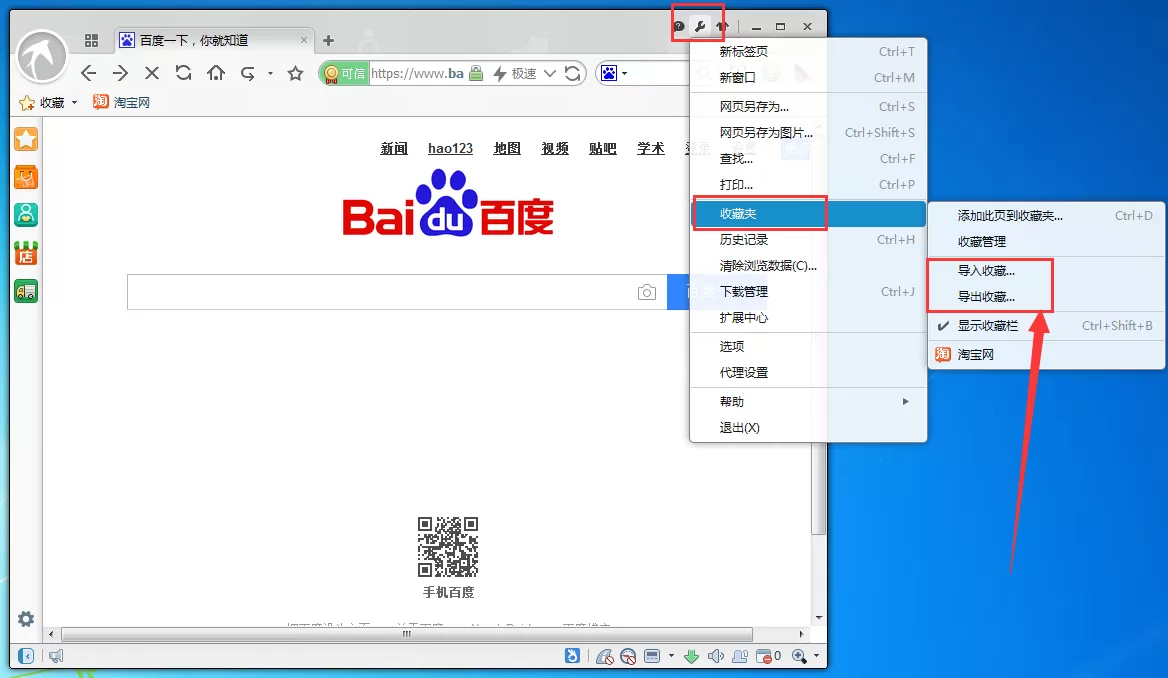The height and width of the screenshot is (678, 1168).
Task: Click refresh icon inside address bar
Action: tap(572, 73)
